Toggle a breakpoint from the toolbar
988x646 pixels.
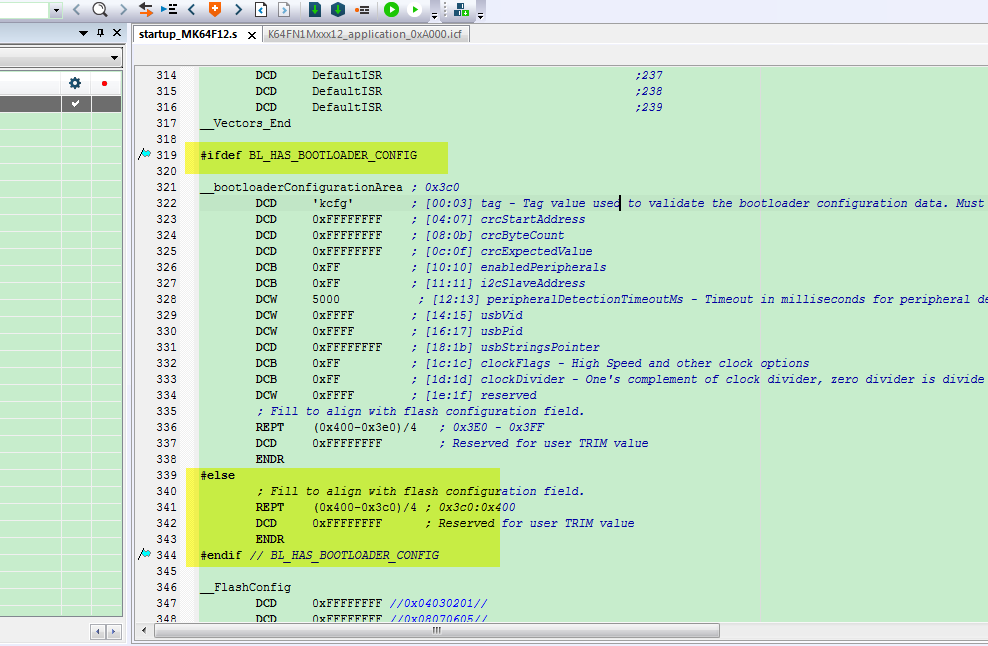point(362,10)
